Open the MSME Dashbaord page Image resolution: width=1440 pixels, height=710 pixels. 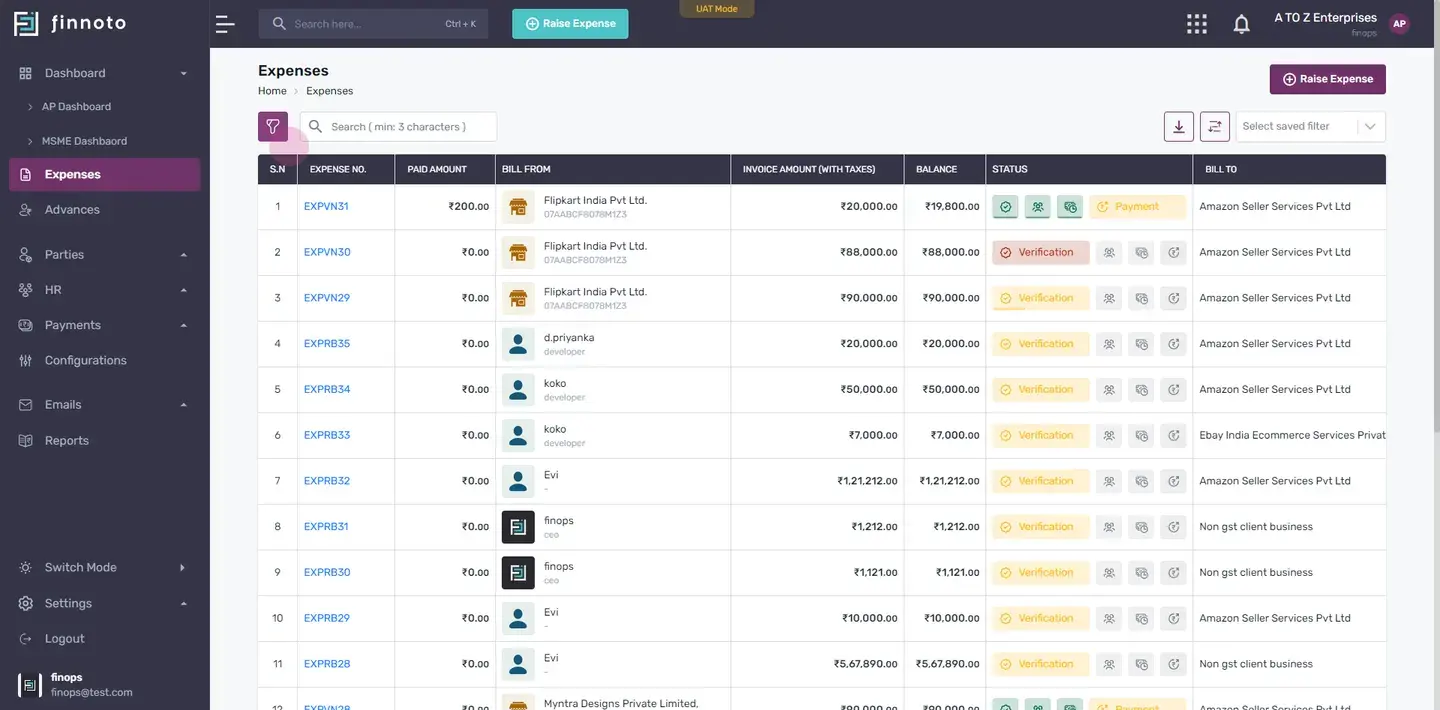tap(84, 141)
